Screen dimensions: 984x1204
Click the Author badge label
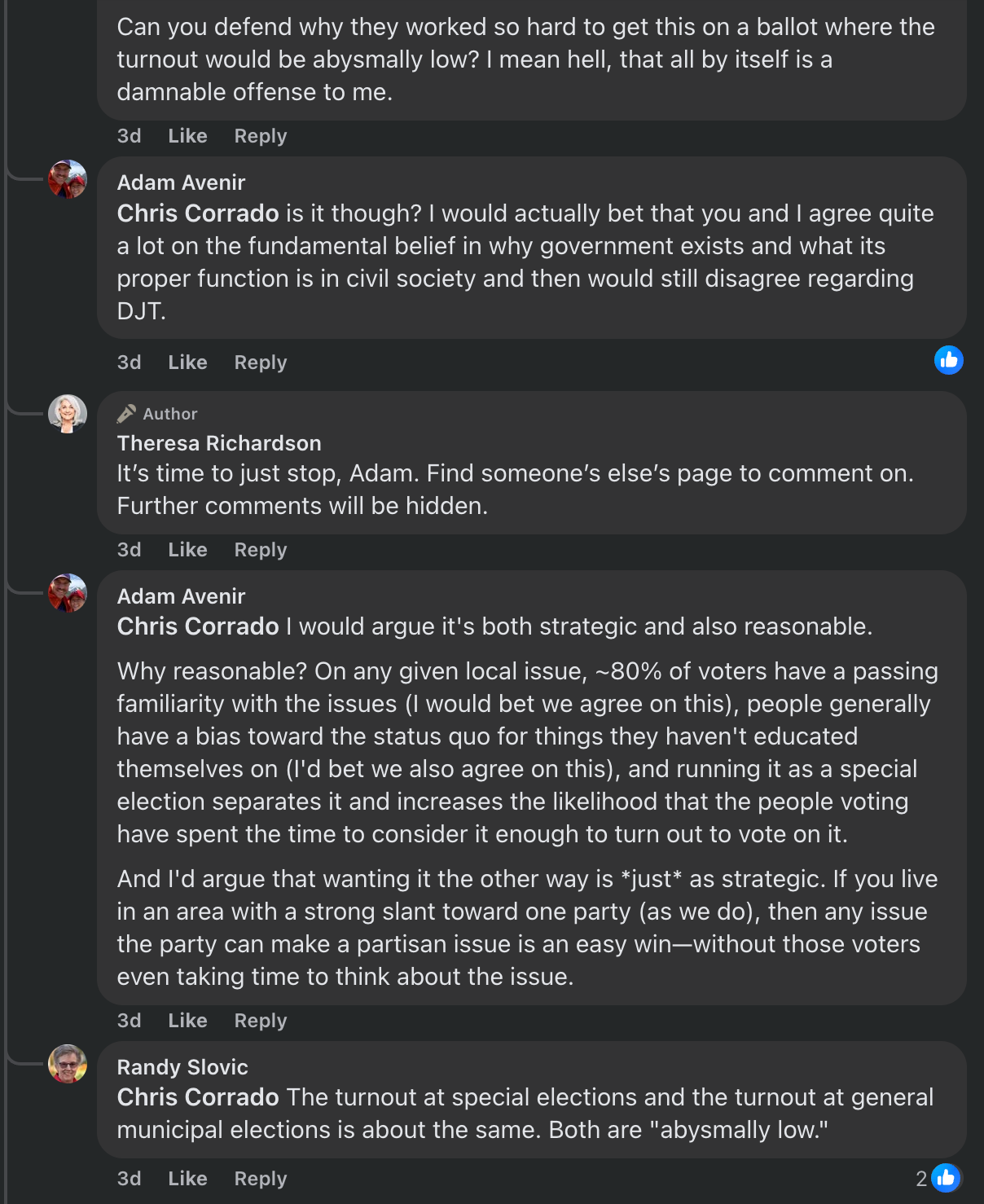point(169,414)
